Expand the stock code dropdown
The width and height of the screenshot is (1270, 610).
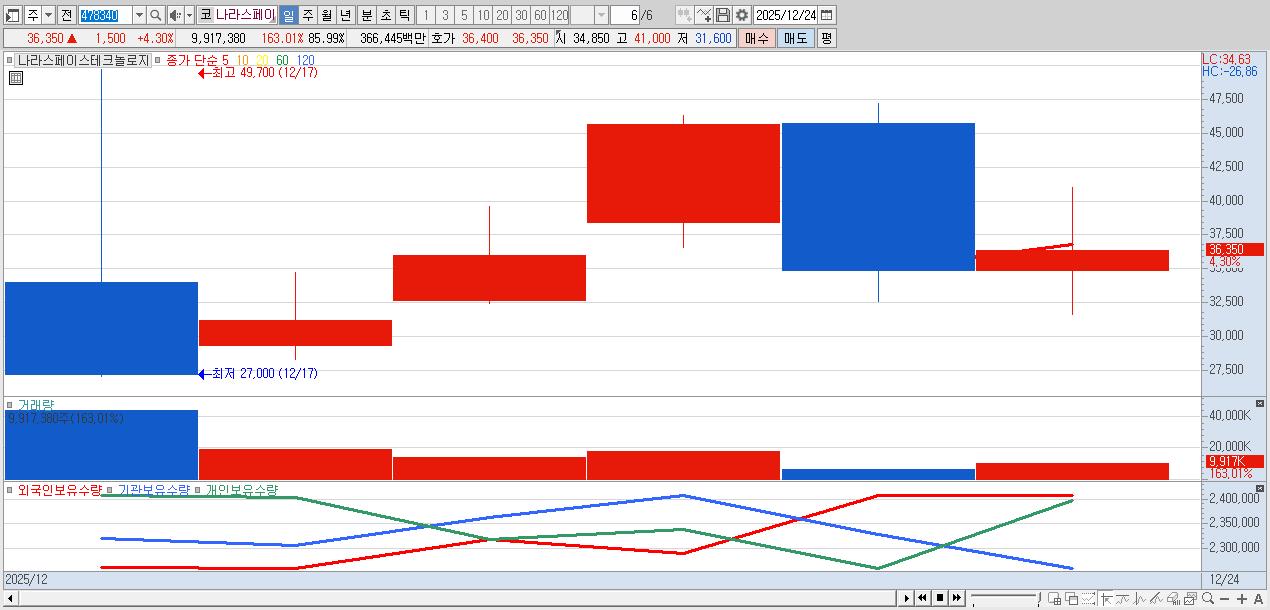tap(139, 15)
